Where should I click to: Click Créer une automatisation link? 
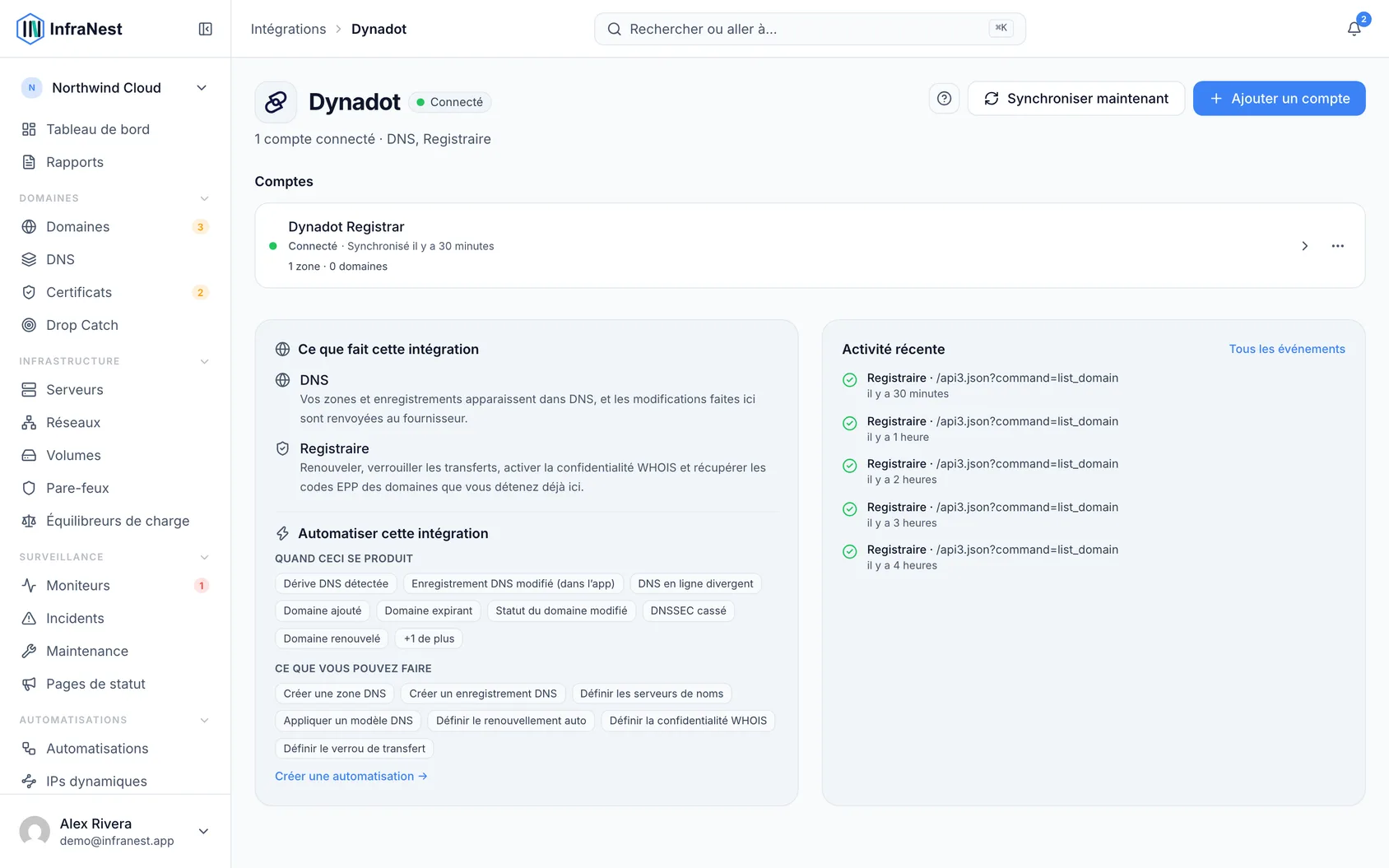tap(351, 776)
